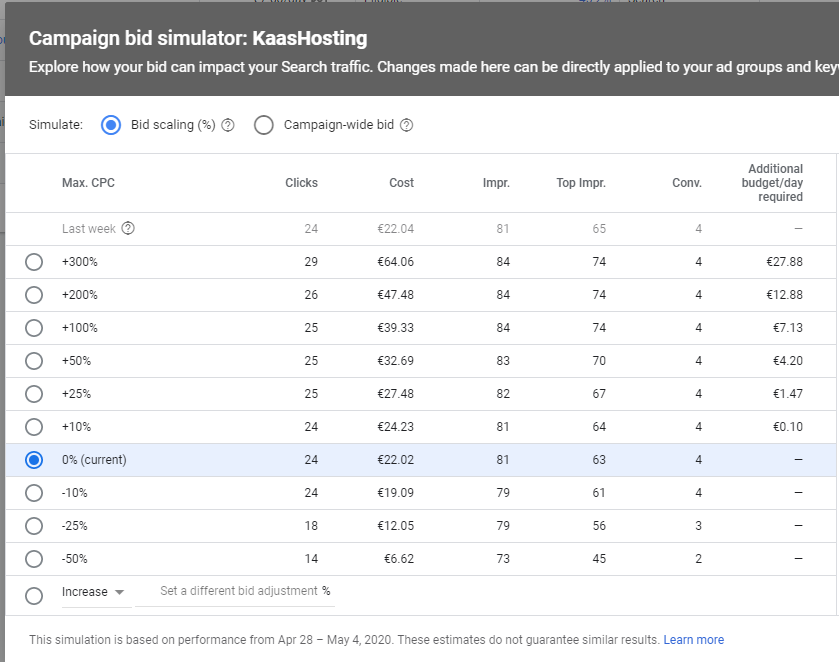
Task: Choose the -10% bid scaling radio
Action: coord(34,493)
